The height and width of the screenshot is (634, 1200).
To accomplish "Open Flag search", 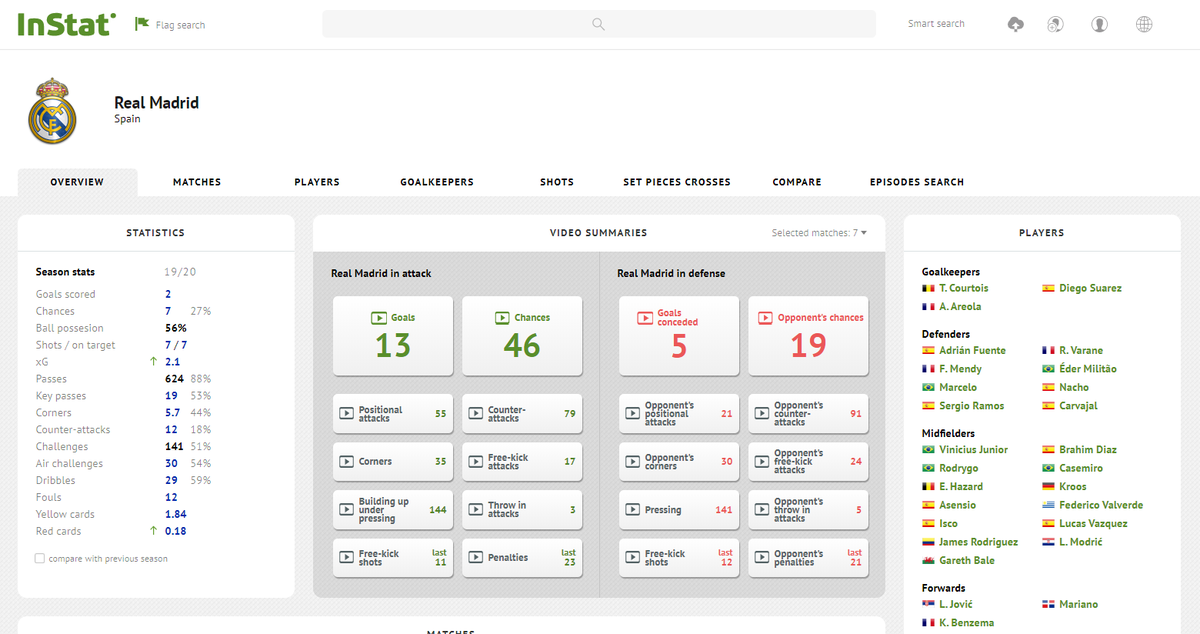I will [170, 25].
